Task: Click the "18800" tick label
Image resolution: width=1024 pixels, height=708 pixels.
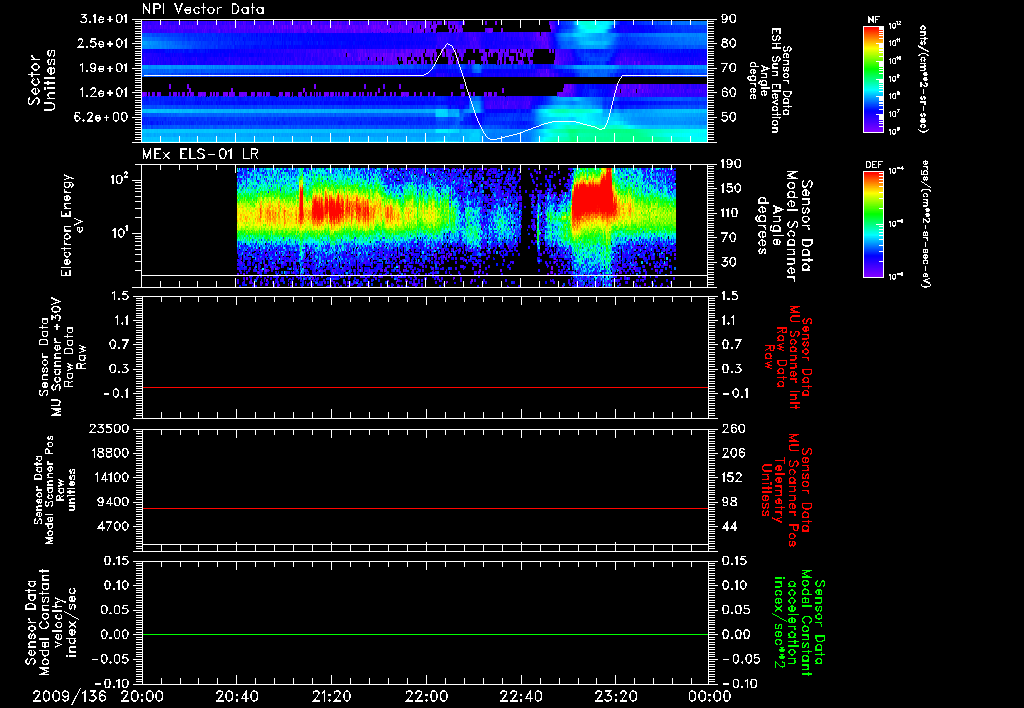Action: (x=110, y=453)
